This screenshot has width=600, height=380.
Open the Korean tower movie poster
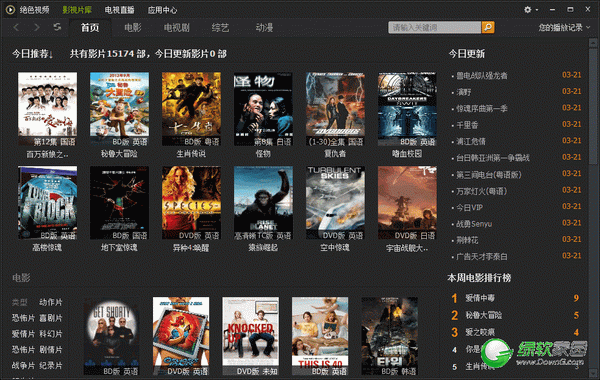390,336
